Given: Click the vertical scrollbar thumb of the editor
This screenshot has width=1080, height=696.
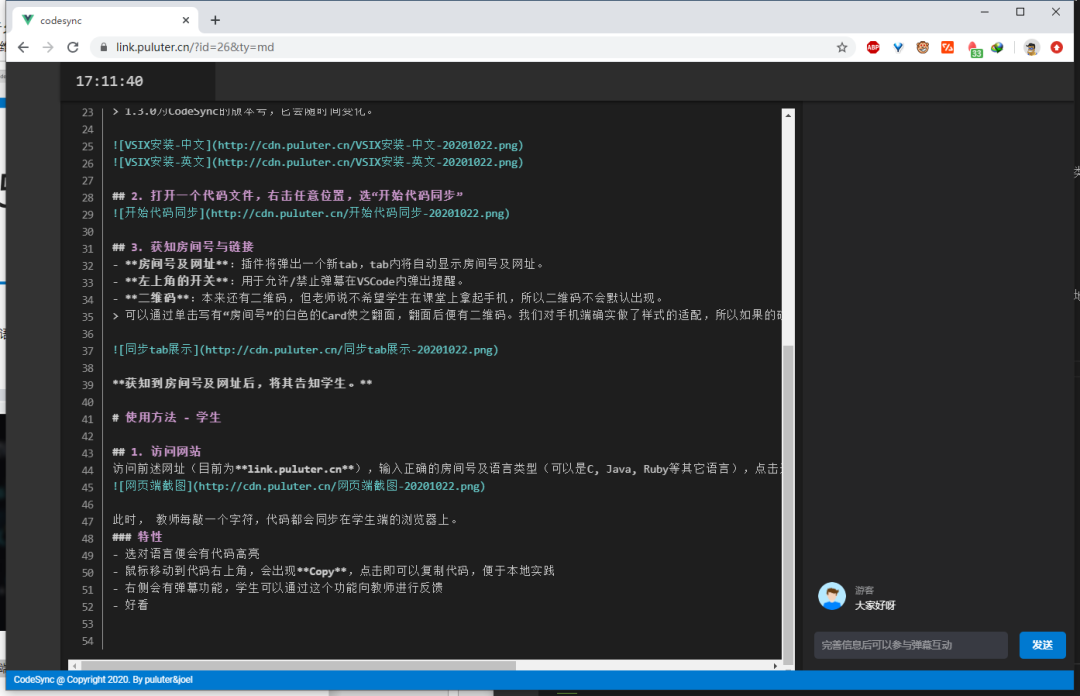Looking at the screenshot, I should (789, 504).
